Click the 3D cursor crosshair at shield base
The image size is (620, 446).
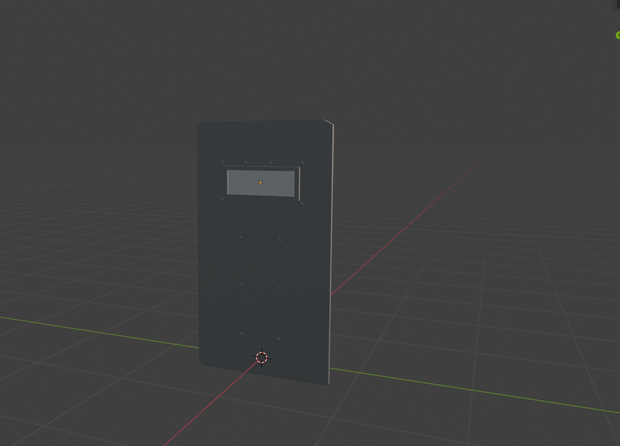(261, 357)
